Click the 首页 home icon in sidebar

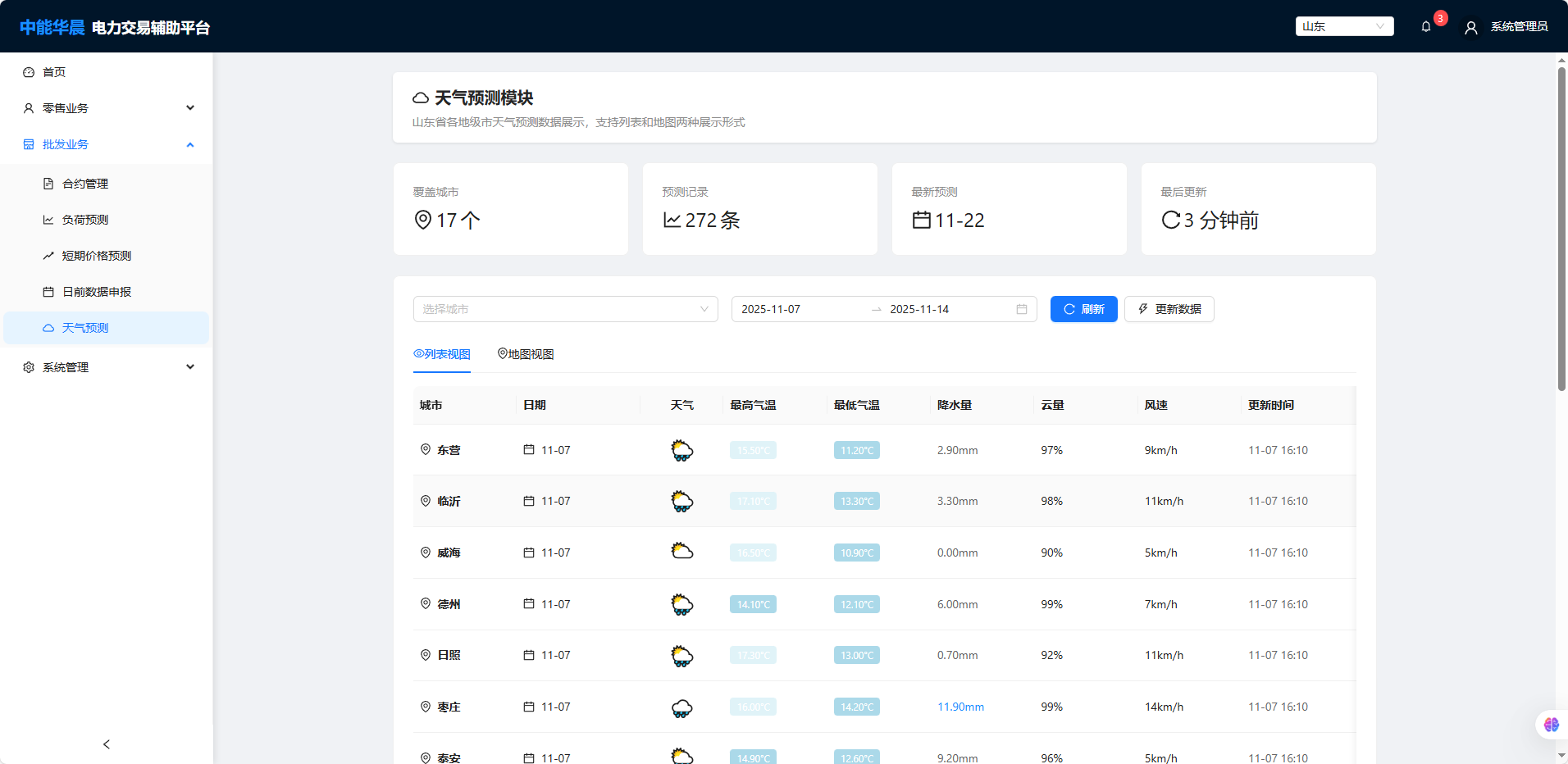pos(29,71)
